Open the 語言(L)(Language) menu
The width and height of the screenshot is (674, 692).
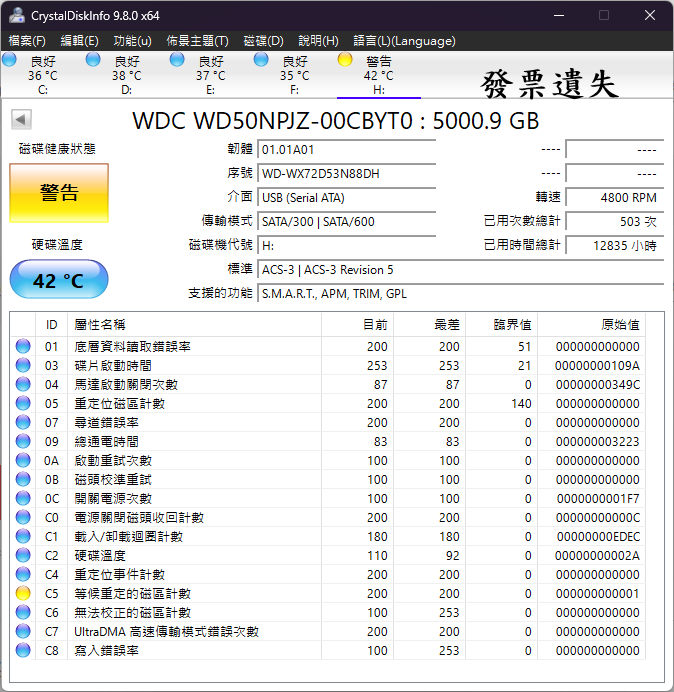pyautogui.click(x=404, y=41)
